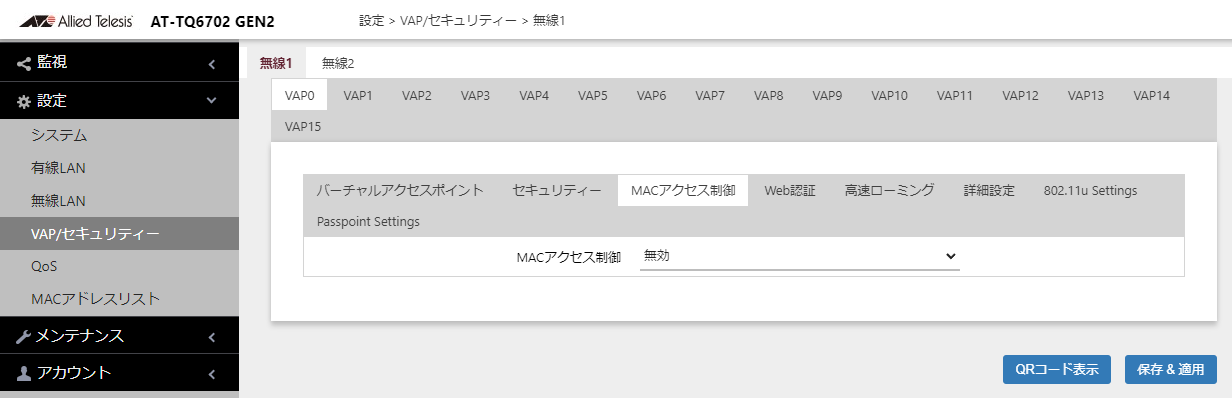Viewport: 1232px width, 398px height.
Task: Select the VAP9 tab
Action: [827, 96]
